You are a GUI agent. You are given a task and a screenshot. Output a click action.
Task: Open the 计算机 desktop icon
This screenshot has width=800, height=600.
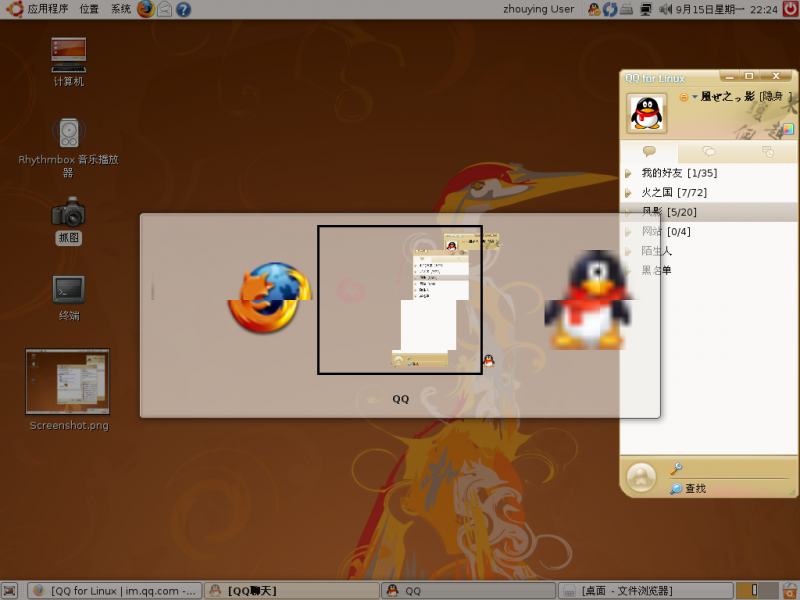[x=68, y=61]
